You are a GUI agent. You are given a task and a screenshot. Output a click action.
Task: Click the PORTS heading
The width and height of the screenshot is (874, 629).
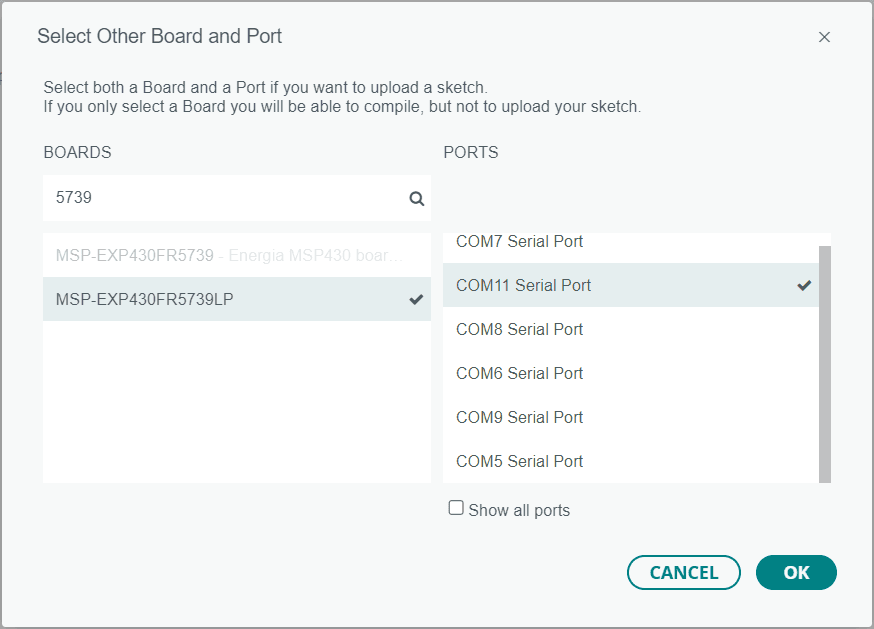(471, 153)
